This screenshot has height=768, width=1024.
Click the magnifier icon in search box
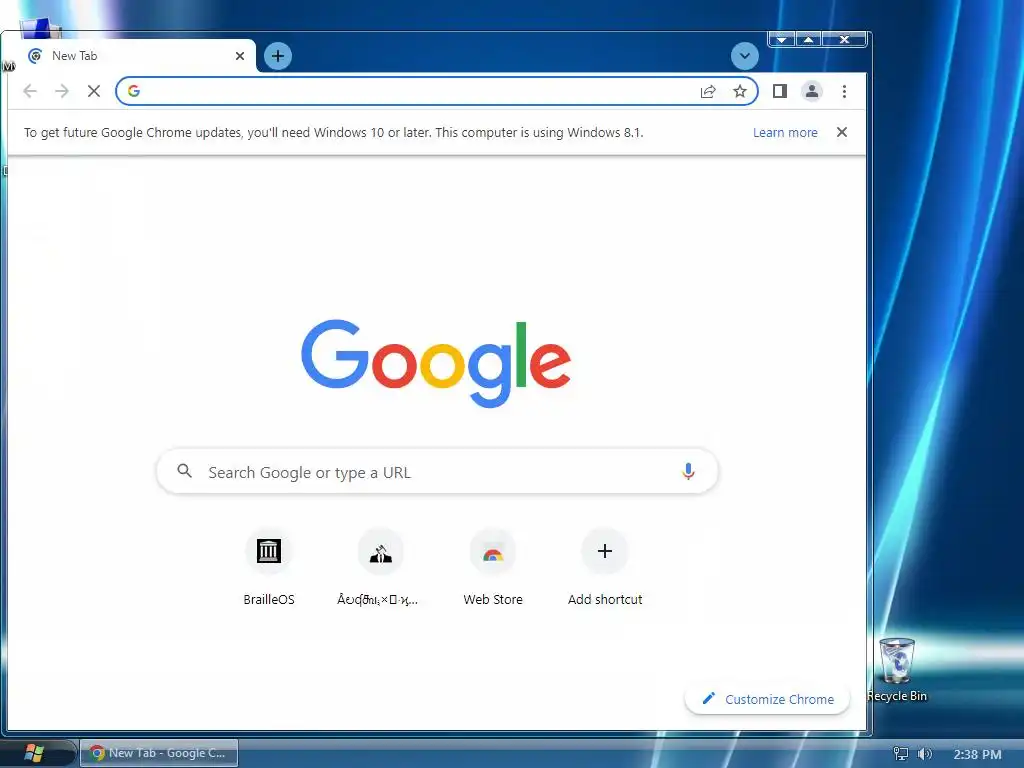point(185,471)
